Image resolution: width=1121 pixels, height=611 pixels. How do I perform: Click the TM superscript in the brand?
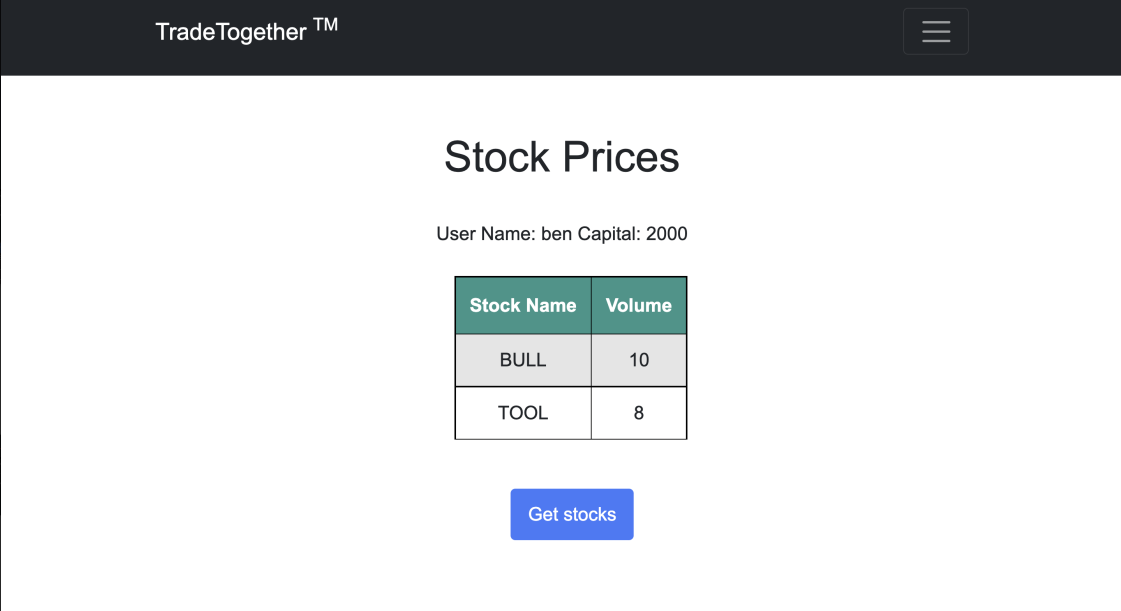pyautogui.click(x=326, y=25)
